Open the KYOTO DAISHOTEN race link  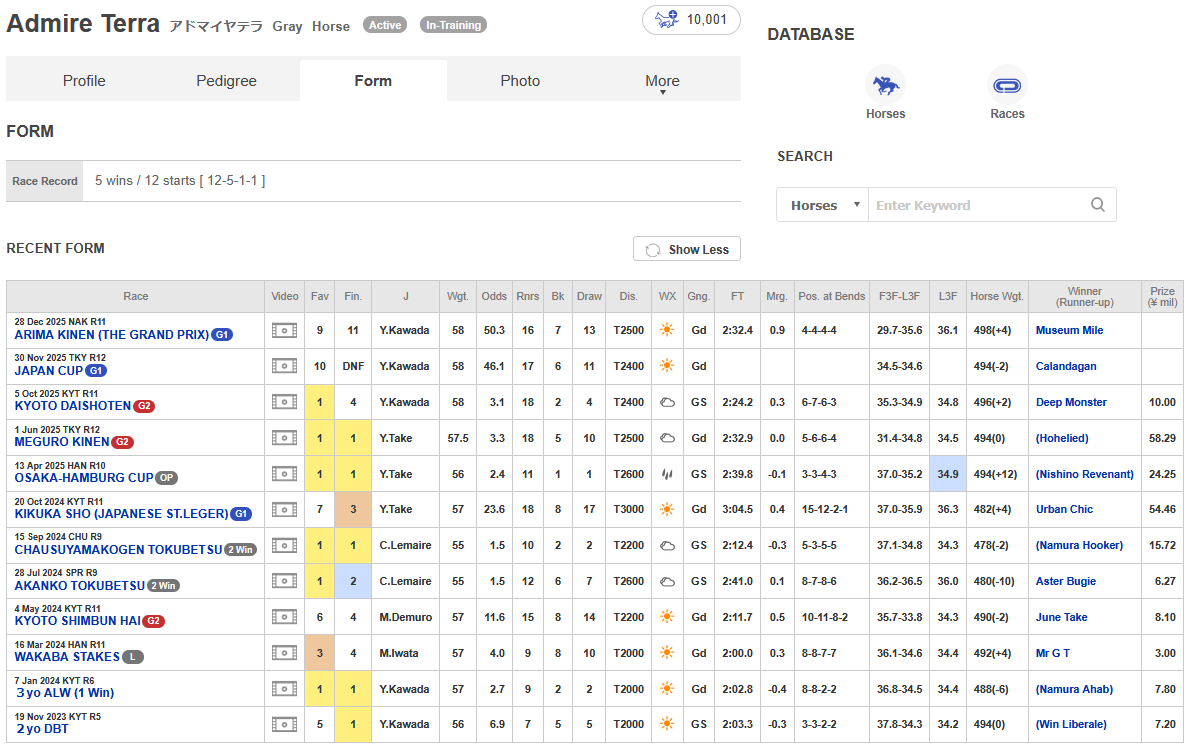[72, 406]
